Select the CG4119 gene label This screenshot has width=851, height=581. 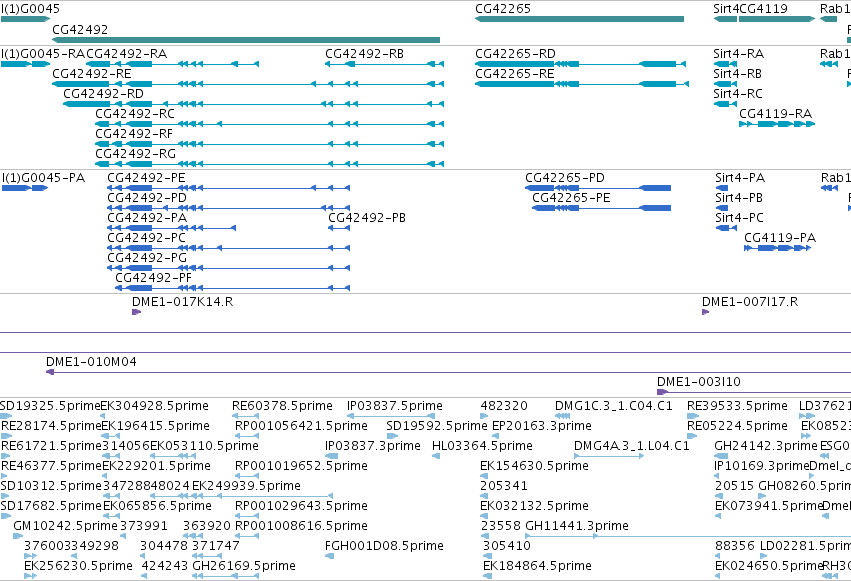[764, 9]
